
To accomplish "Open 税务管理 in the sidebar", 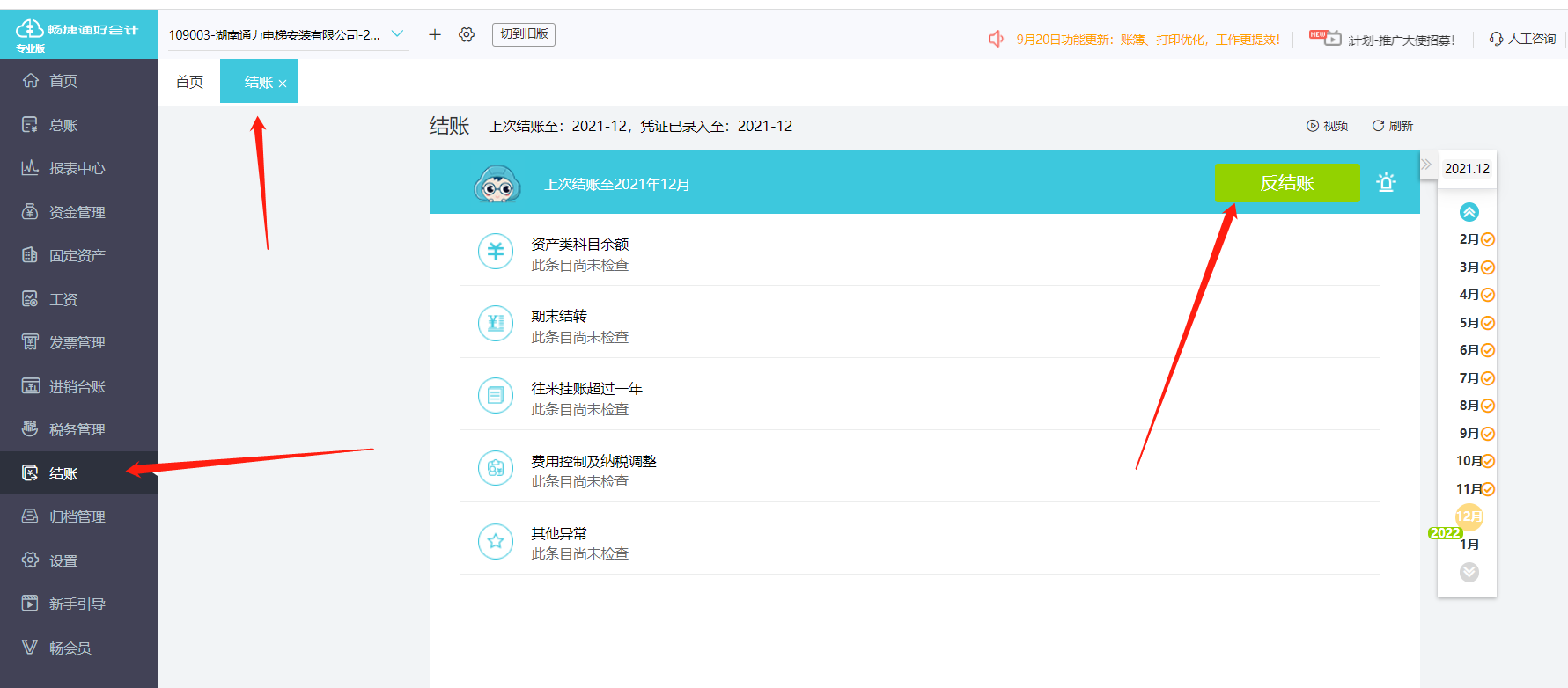I will pos(77,429).
